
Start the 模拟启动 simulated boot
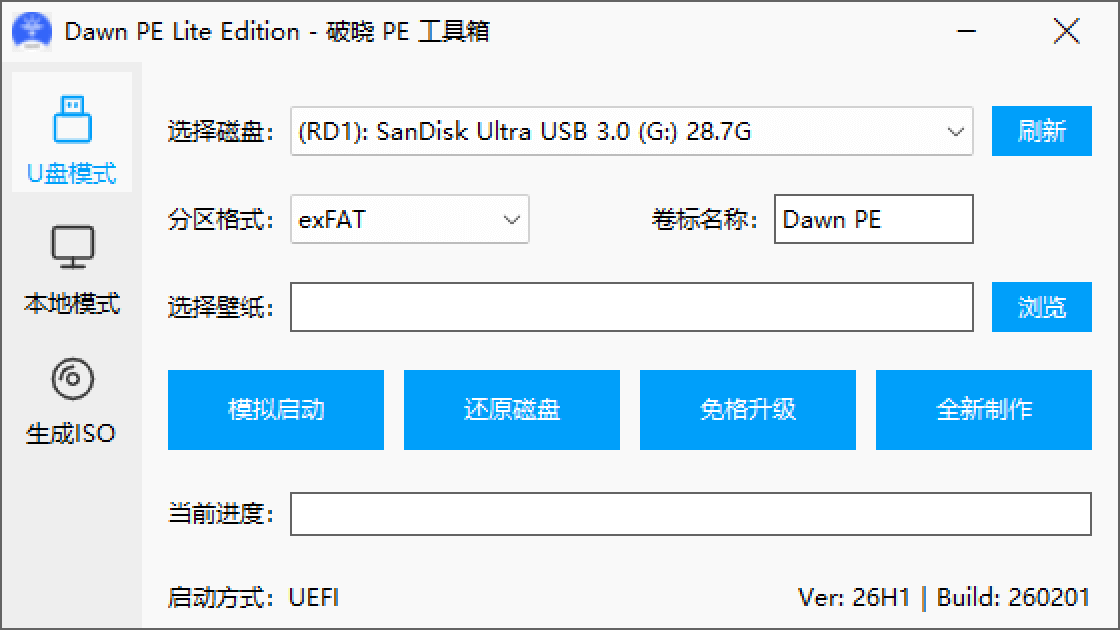(x=276, y=410)
